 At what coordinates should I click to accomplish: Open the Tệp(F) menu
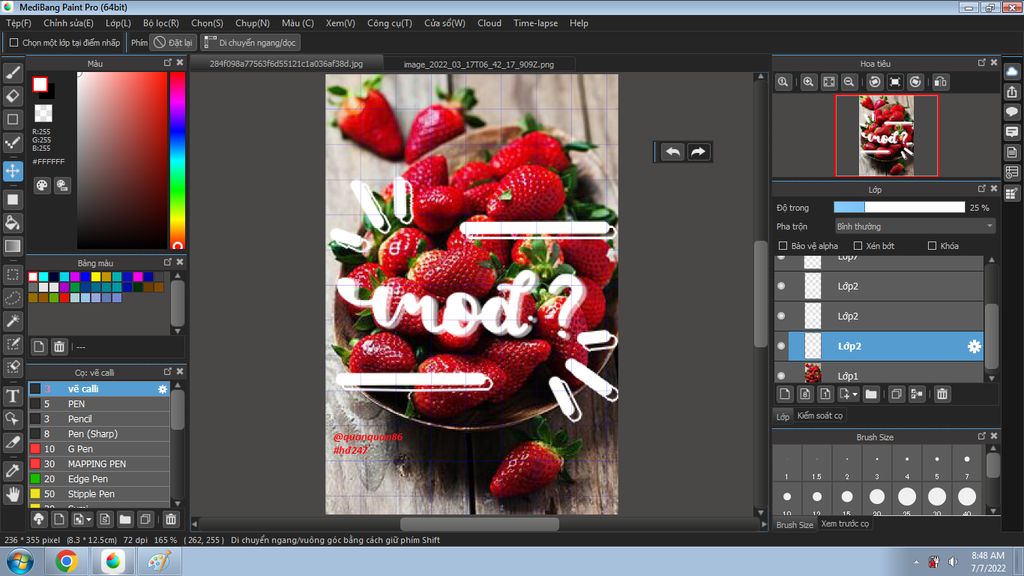click(x=18, y=23)
